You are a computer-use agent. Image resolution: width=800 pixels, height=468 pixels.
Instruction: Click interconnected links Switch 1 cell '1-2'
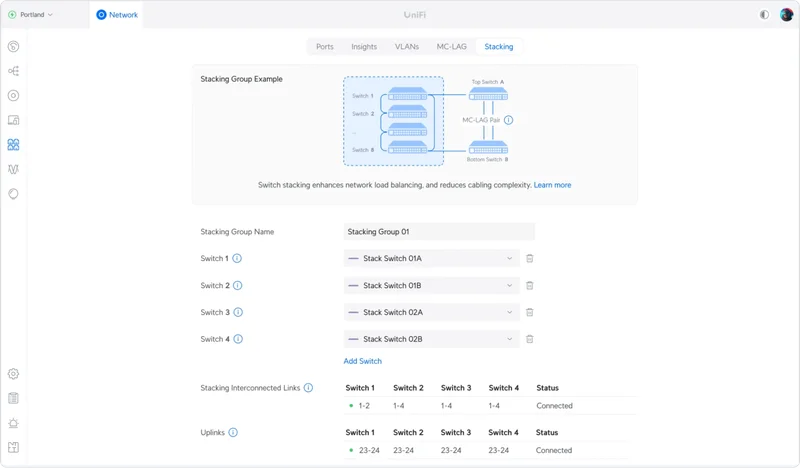[x=364, y=406]
